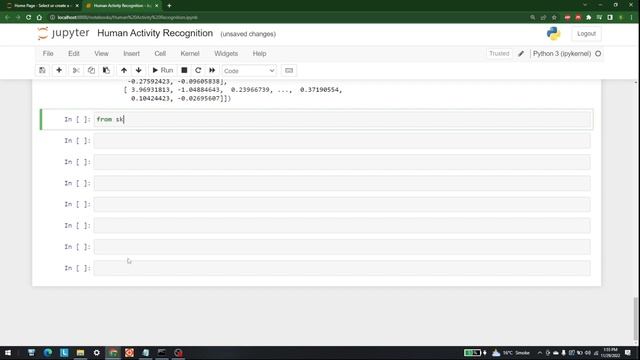This screenshot has width=640, height=360.
Task: Open the Windows Start menu
Action: click(x=7, y=353)
